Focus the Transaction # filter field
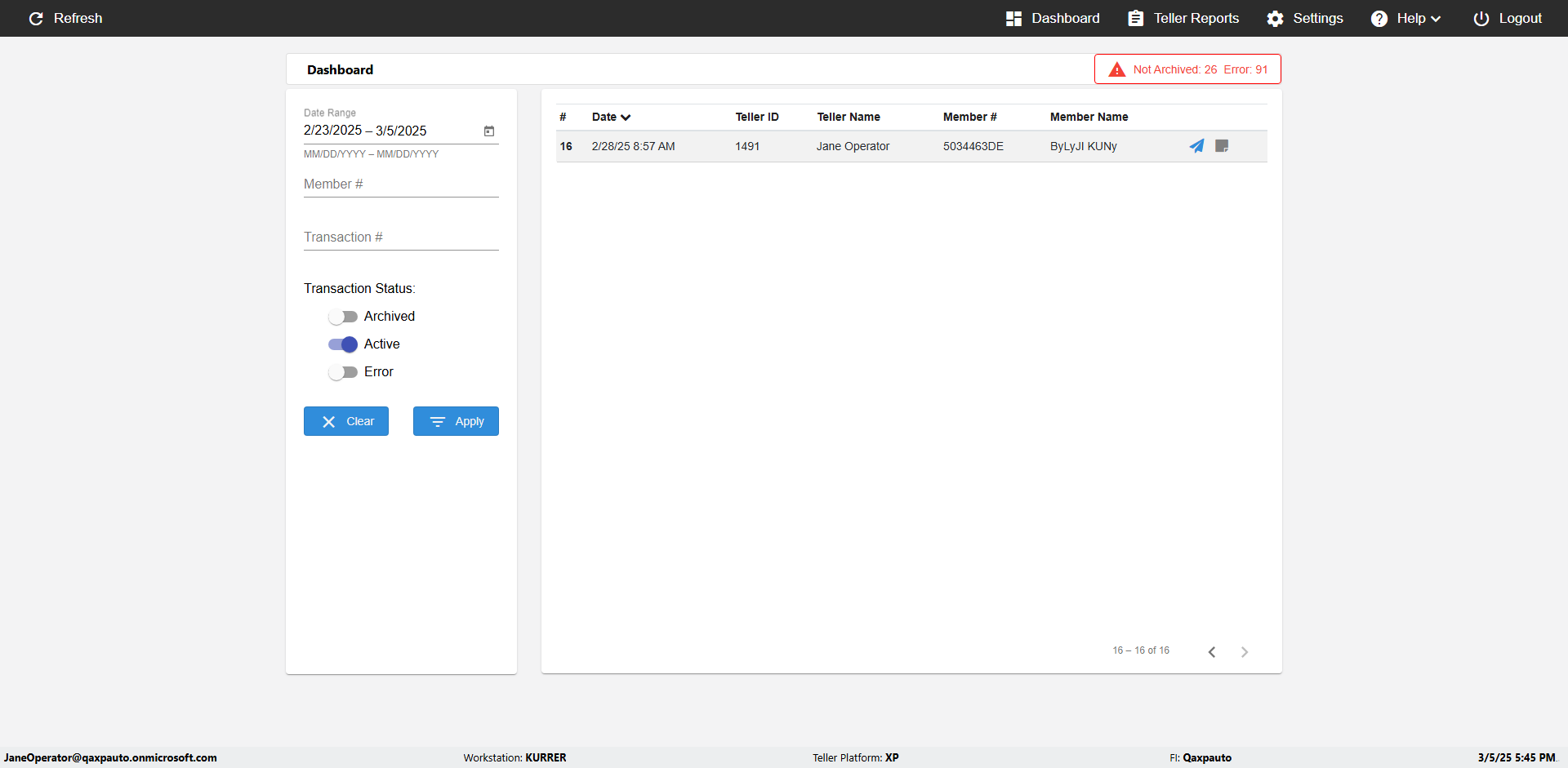This screenshot has width=1568, height=768. pyautogui.click(x=401, y=238)
